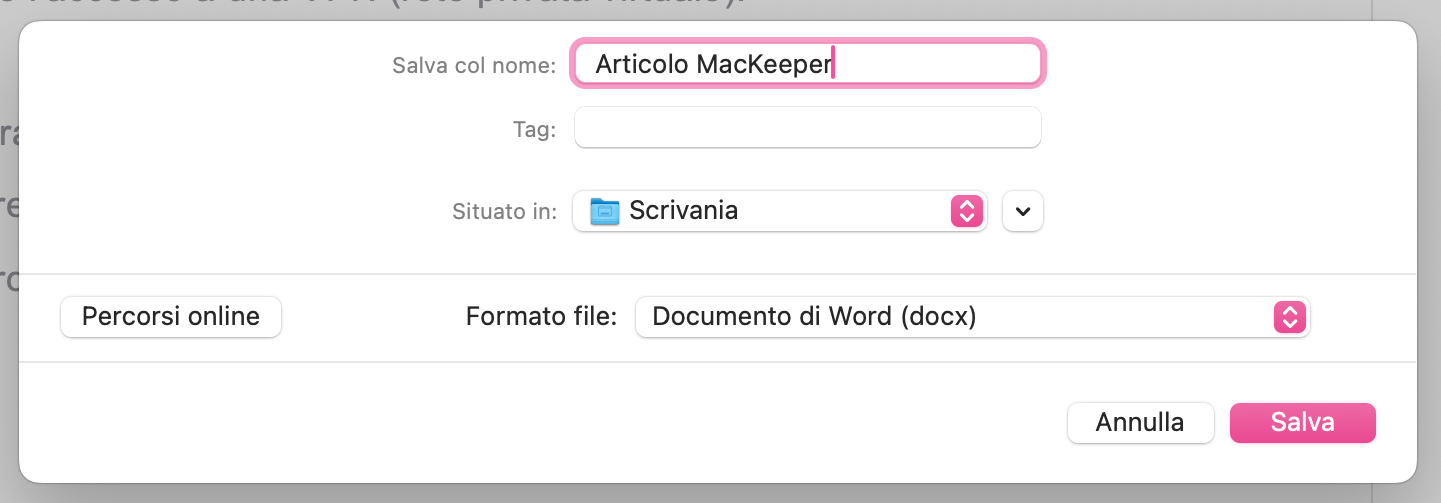Click the 'Percorsi online' button

pyautogui.click(x=171, y=317)
